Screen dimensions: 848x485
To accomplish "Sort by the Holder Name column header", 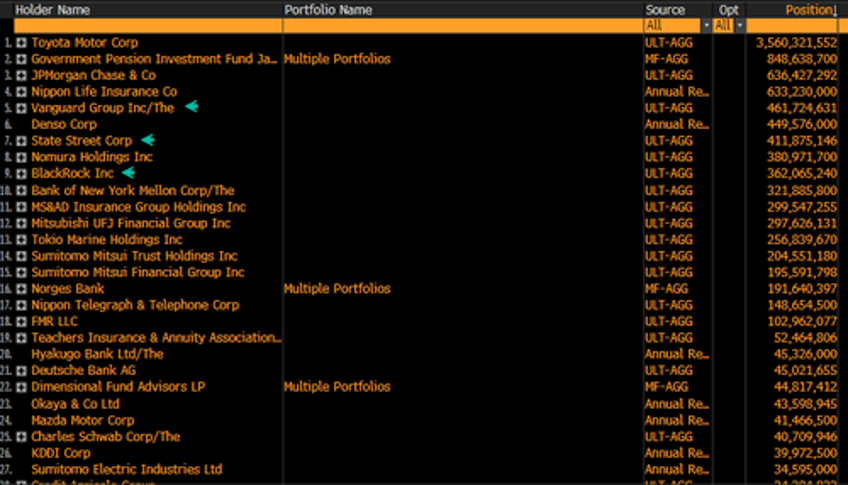I will pyautogui.click(x=52, y=10).
